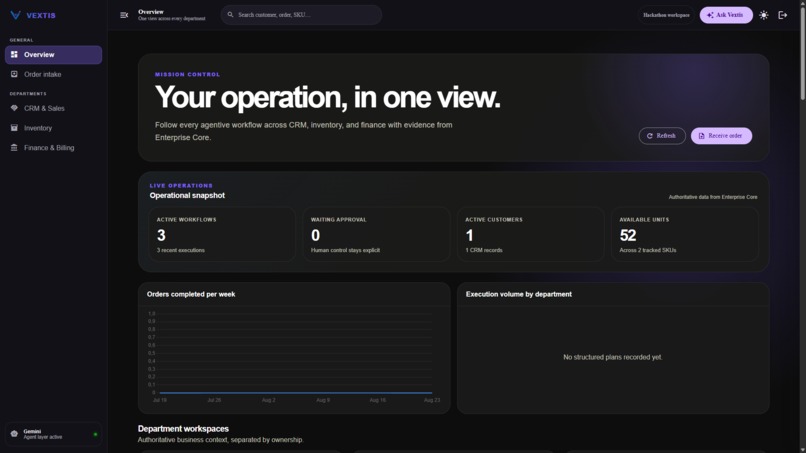Image resolution: width=806 pixels, height=453 pixels.
Task: Toggle the light/dark theme sun icon
Action: coord(764,15)
